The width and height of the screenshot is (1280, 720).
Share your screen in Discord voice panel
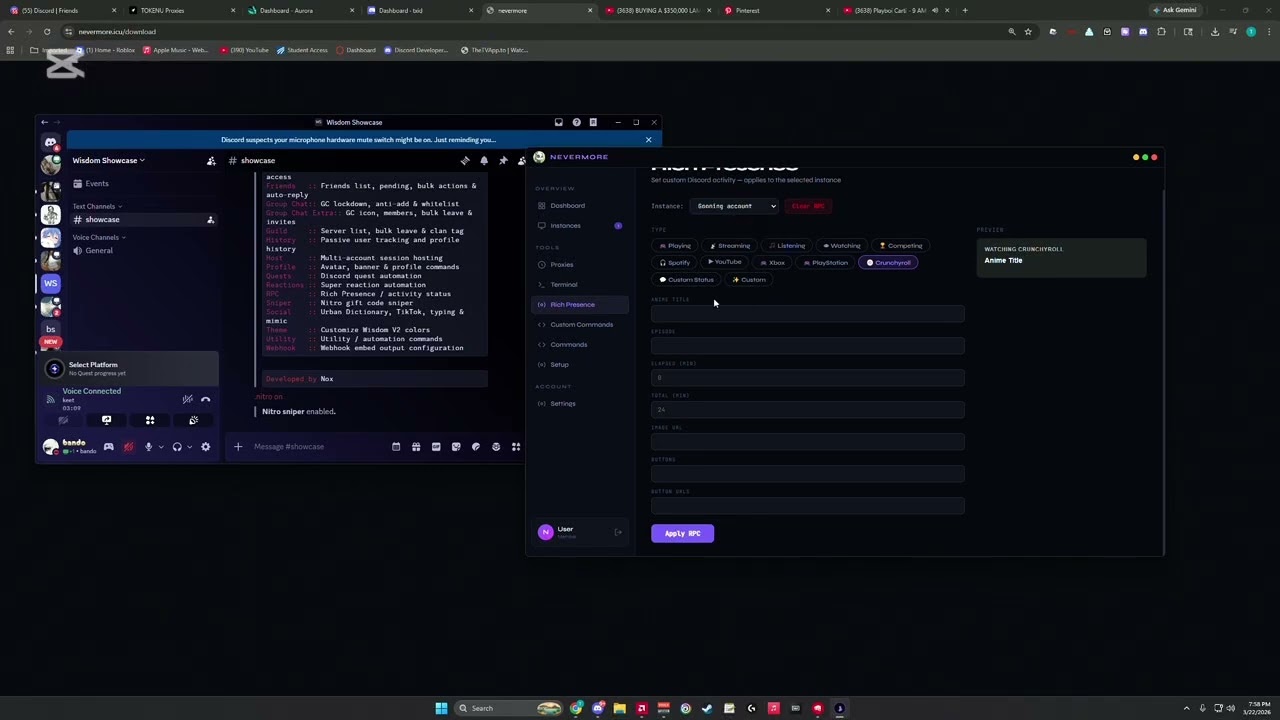(x=106, y=421)
